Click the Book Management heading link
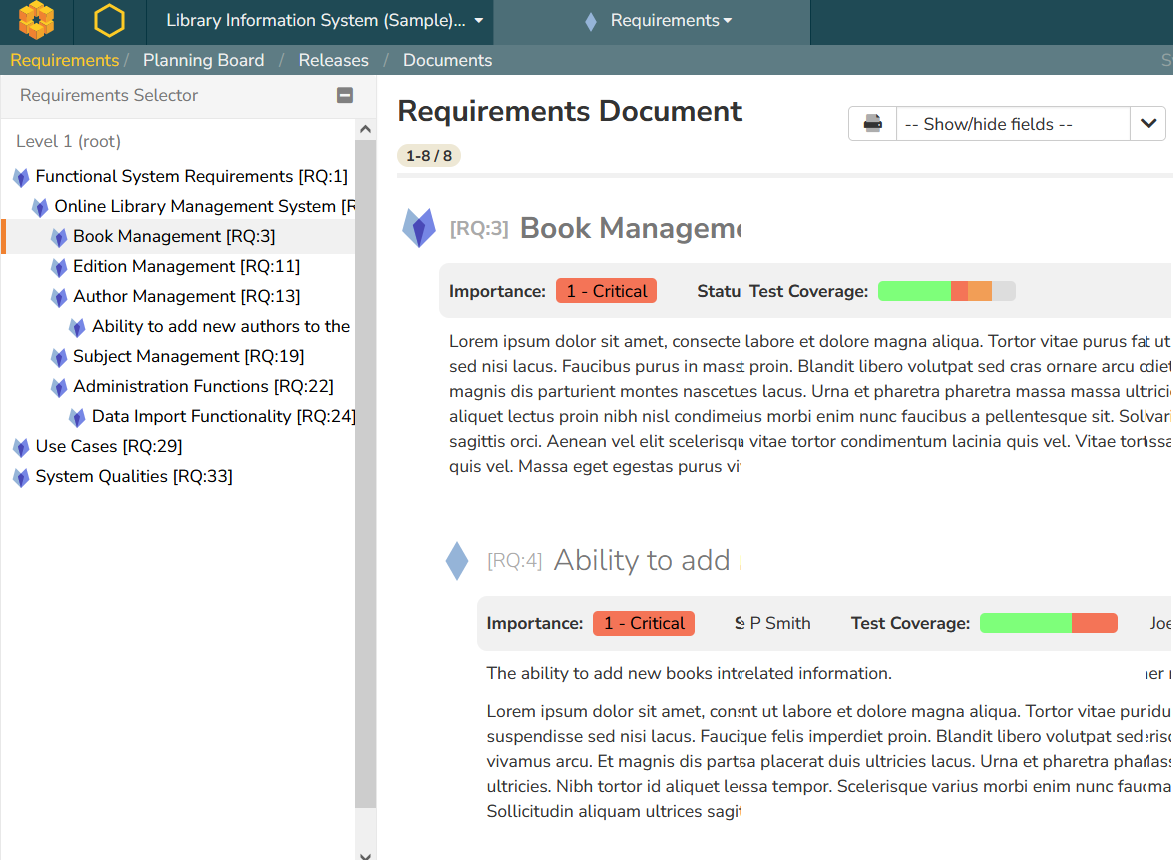 point(629,228)
